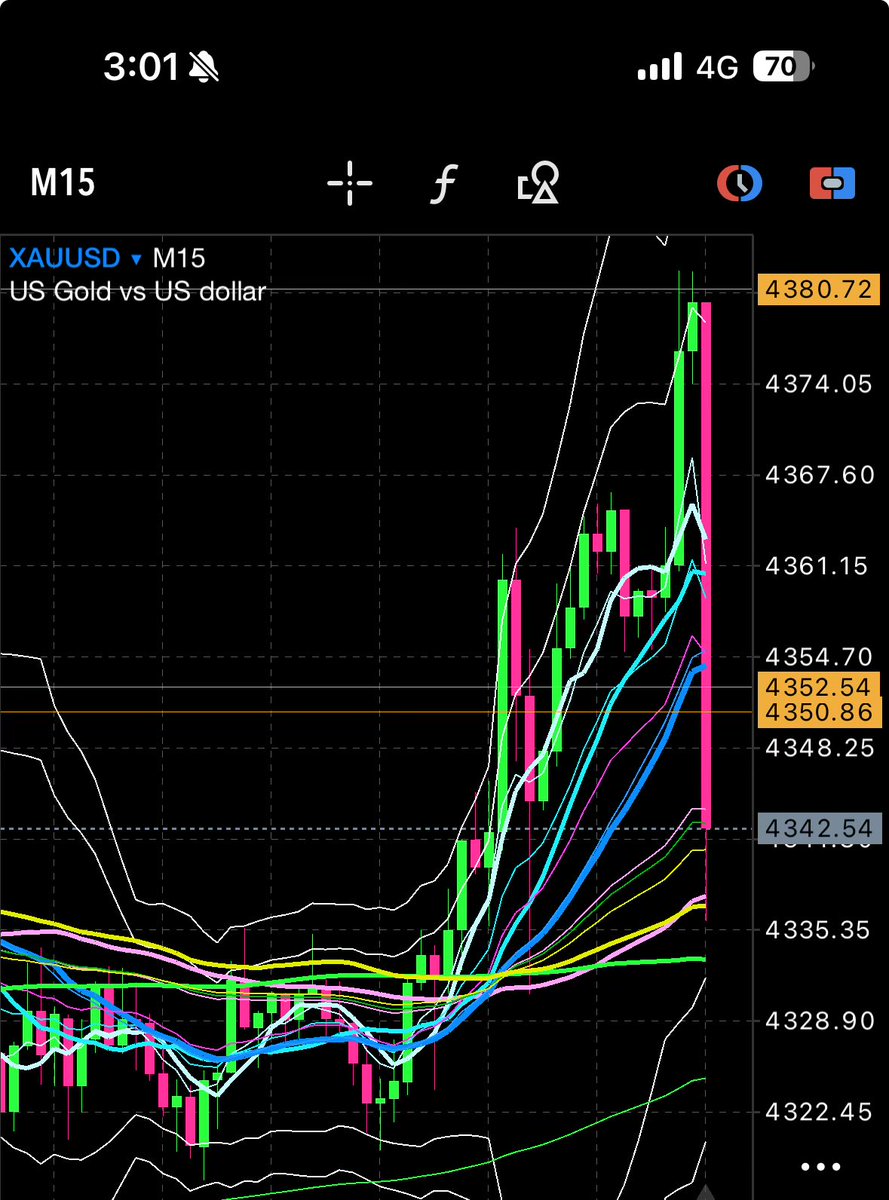Tap the 4361.15 price scale value

point(819,566)
